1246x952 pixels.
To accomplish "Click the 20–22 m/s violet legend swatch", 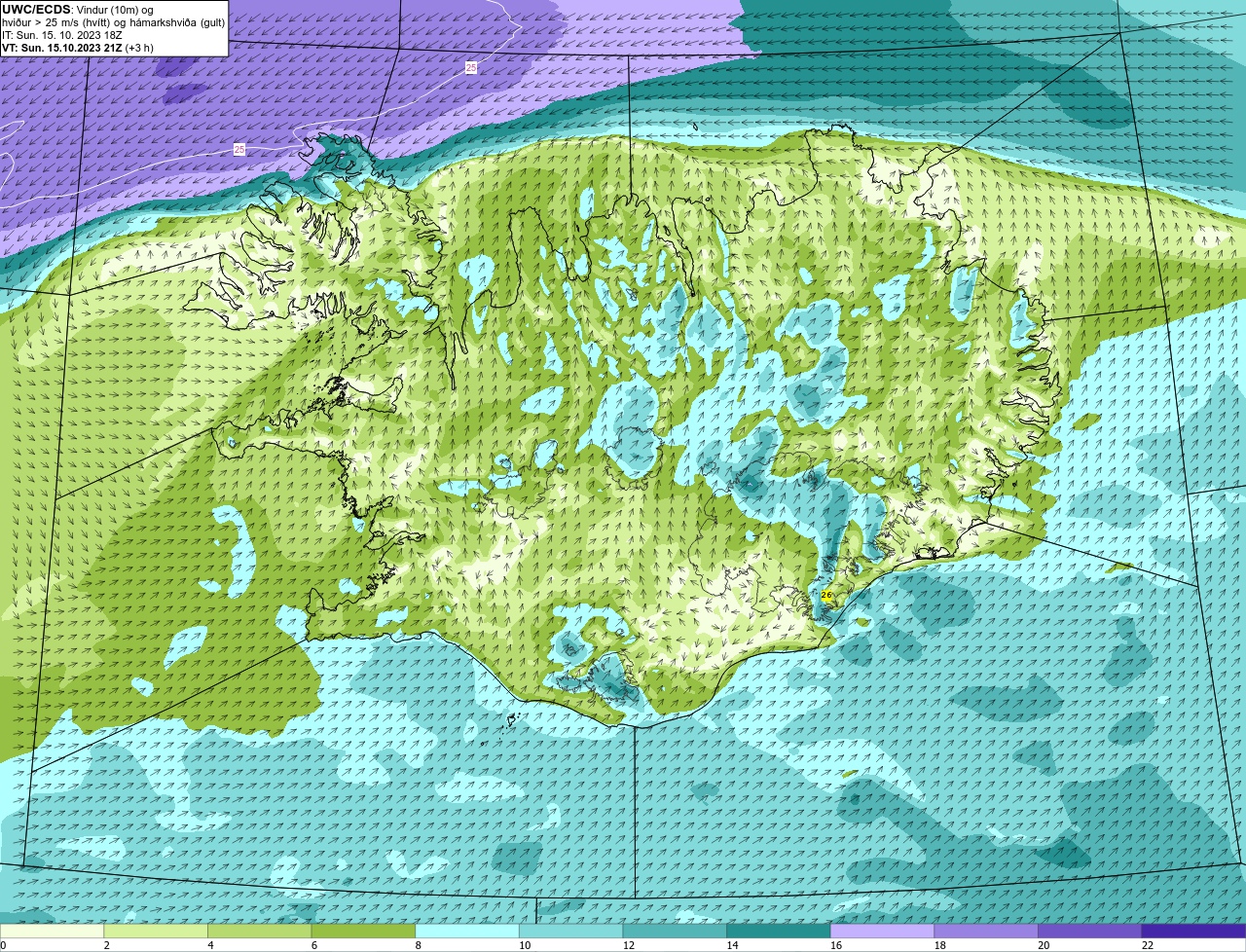I will click(x=1088, y=931).
